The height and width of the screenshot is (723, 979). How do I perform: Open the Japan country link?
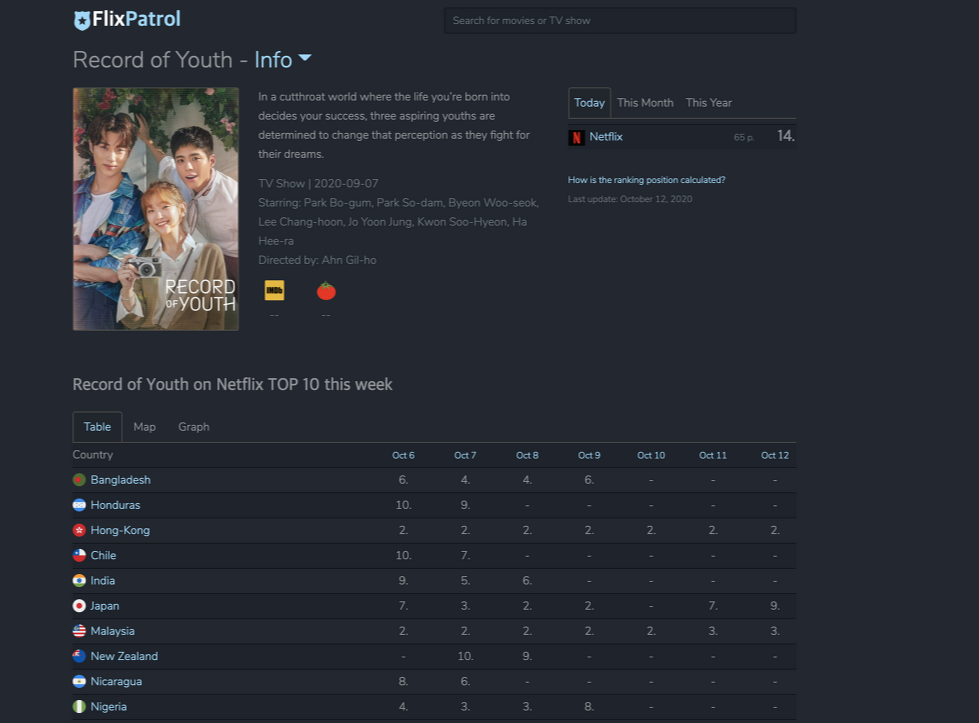click(x=104, y=606)
